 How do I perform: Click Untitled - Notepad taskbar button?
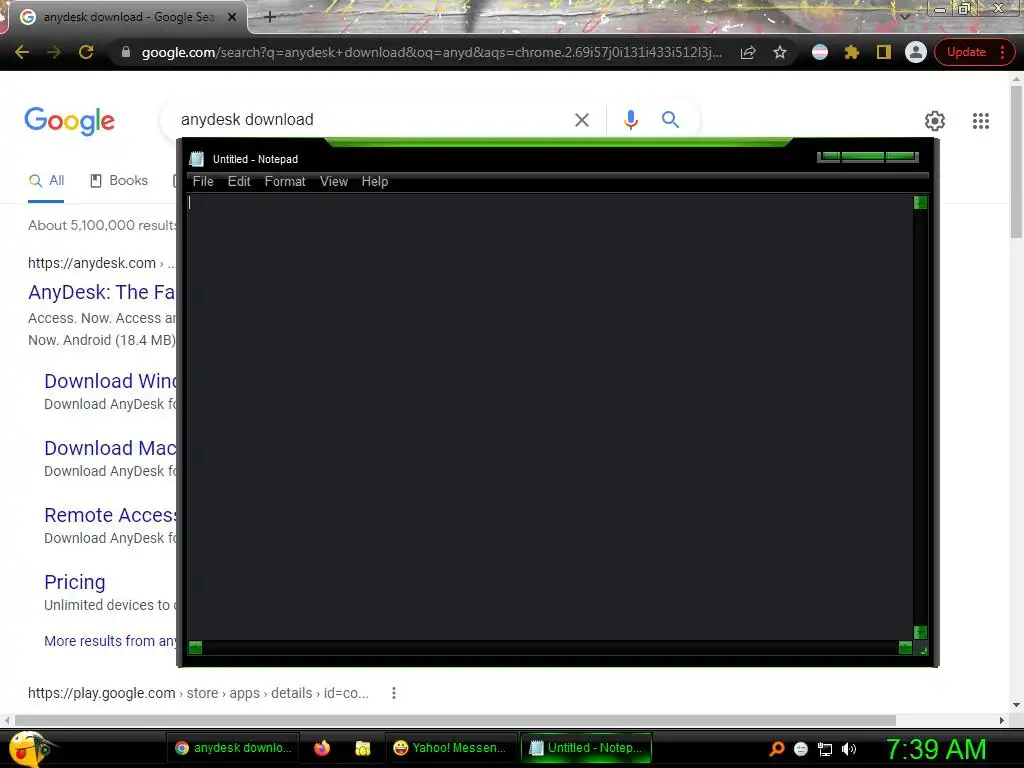[586, 748]
